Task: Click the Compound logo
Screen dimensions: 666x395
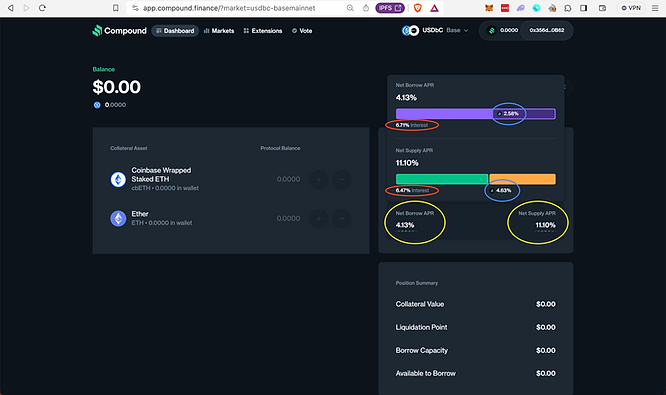Action: (x=119, y=31)
